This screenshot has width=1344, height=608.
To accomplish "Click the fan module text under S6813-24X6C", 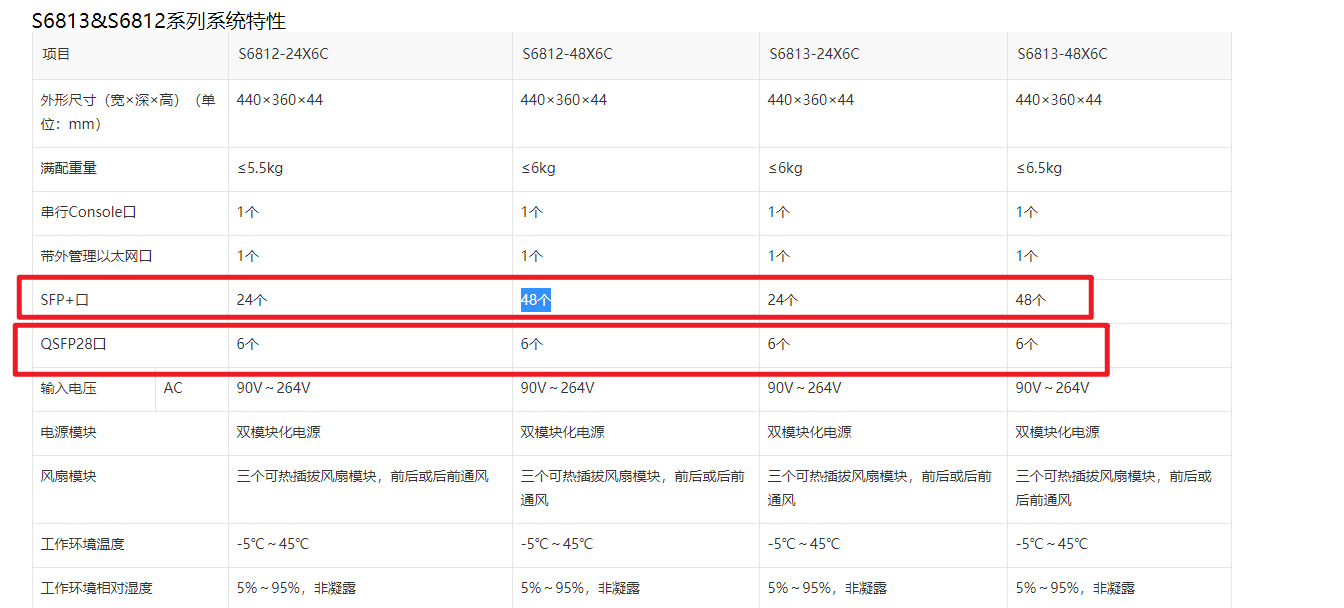I will point(880,488).
